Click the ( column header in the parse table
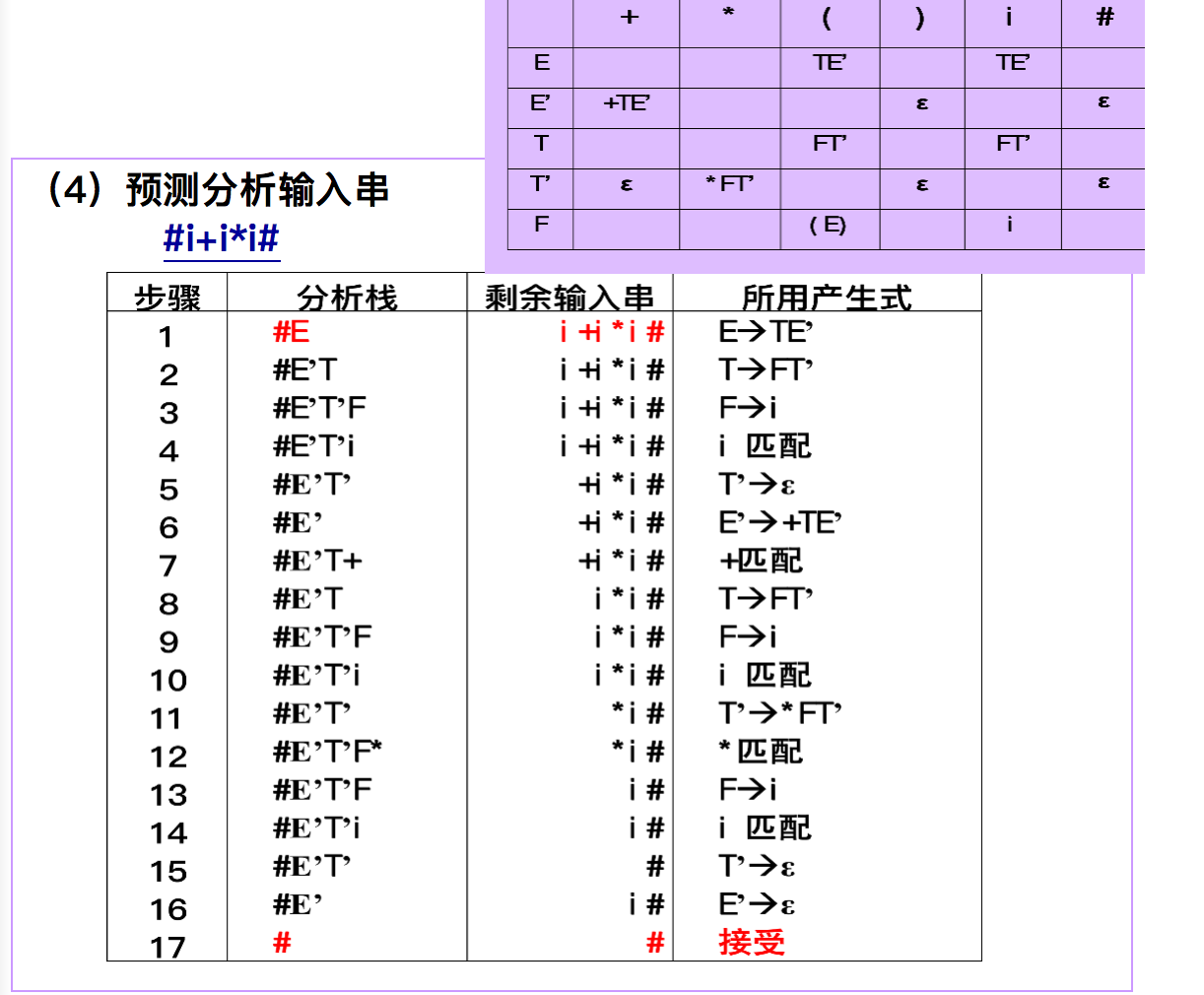This screenshot has height=995, width=1204. [826, 17]
